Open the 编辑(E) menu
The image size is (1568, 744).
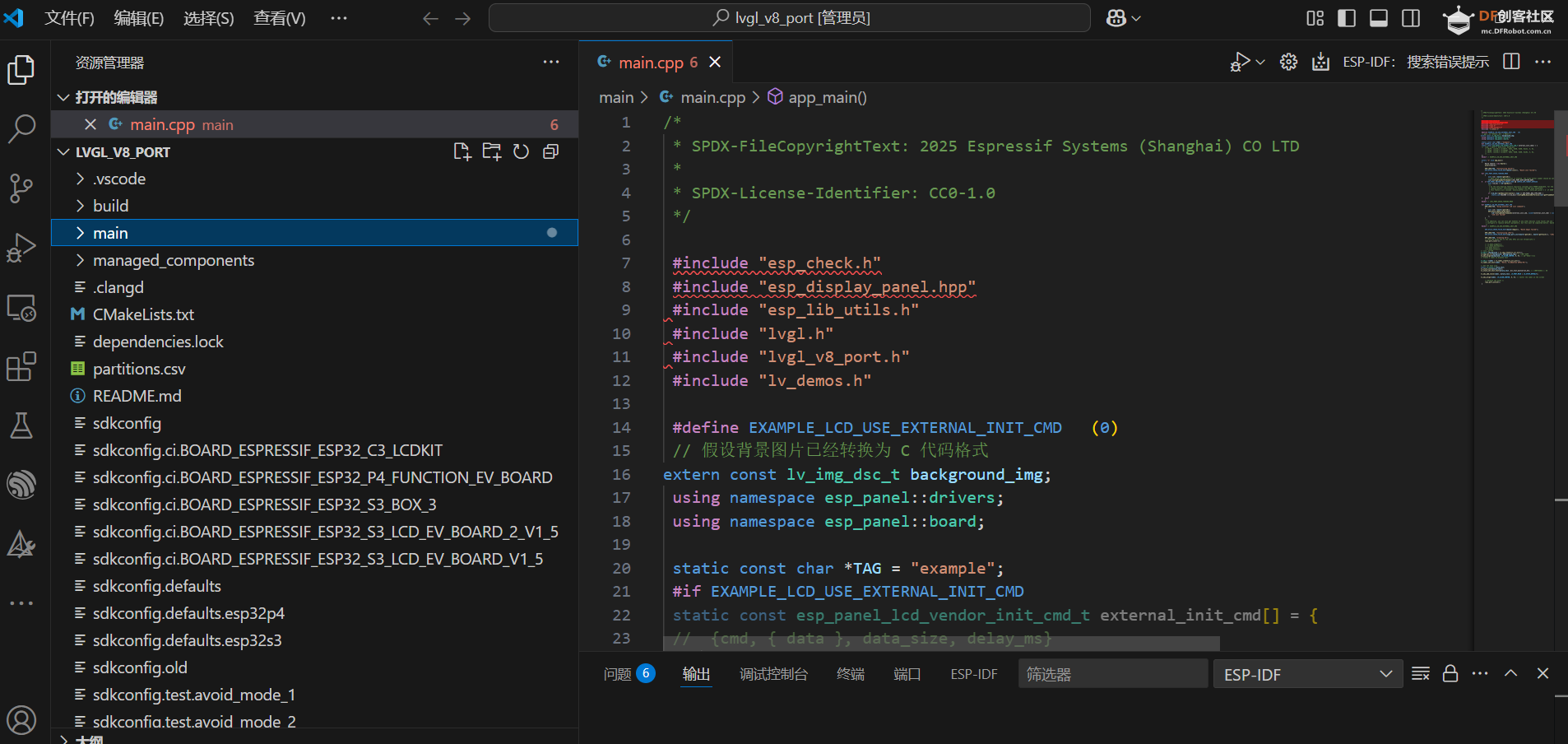(x=139, y=18)
